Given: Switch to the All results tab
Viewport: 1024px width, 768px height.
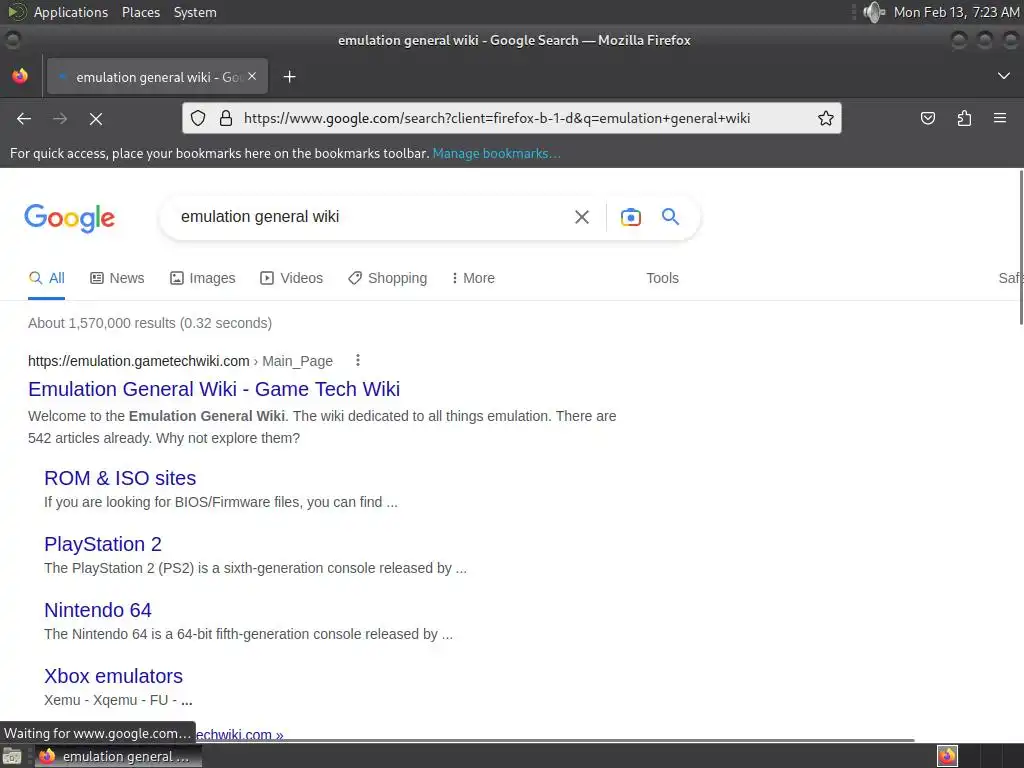Looking at the screenshot, I should coord(46,278).
